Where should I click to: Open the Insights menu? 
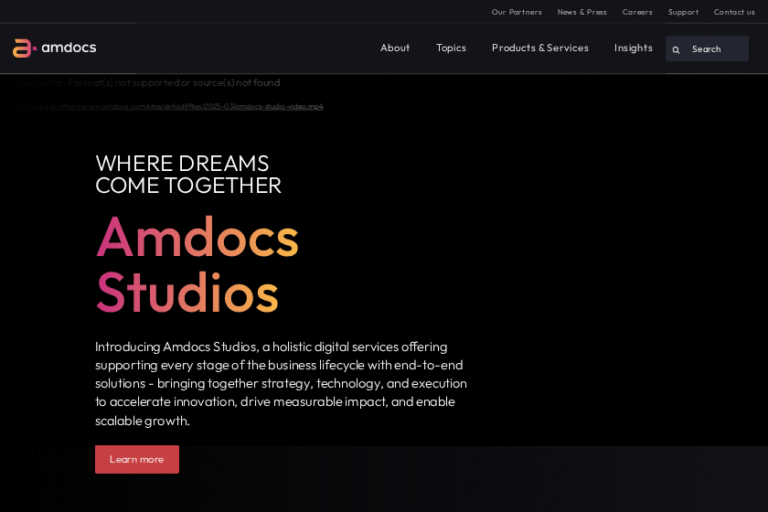pyautogui.click(x=633, y=48)
